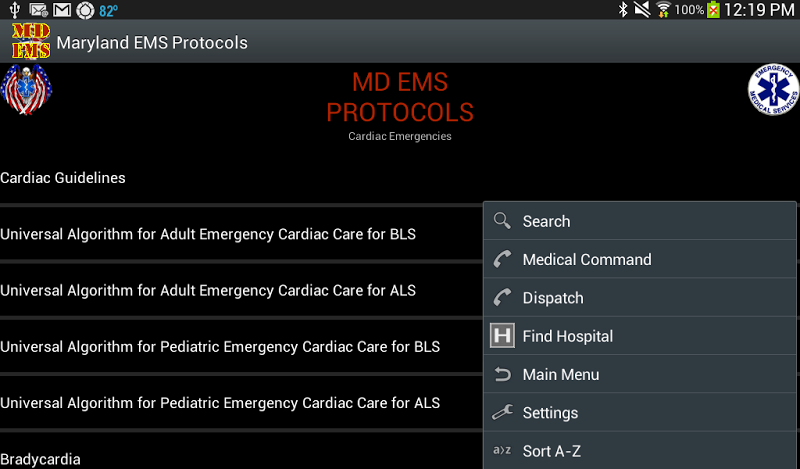
Task: Tap the Sort A-Z icon
Action: click(502, 451)
